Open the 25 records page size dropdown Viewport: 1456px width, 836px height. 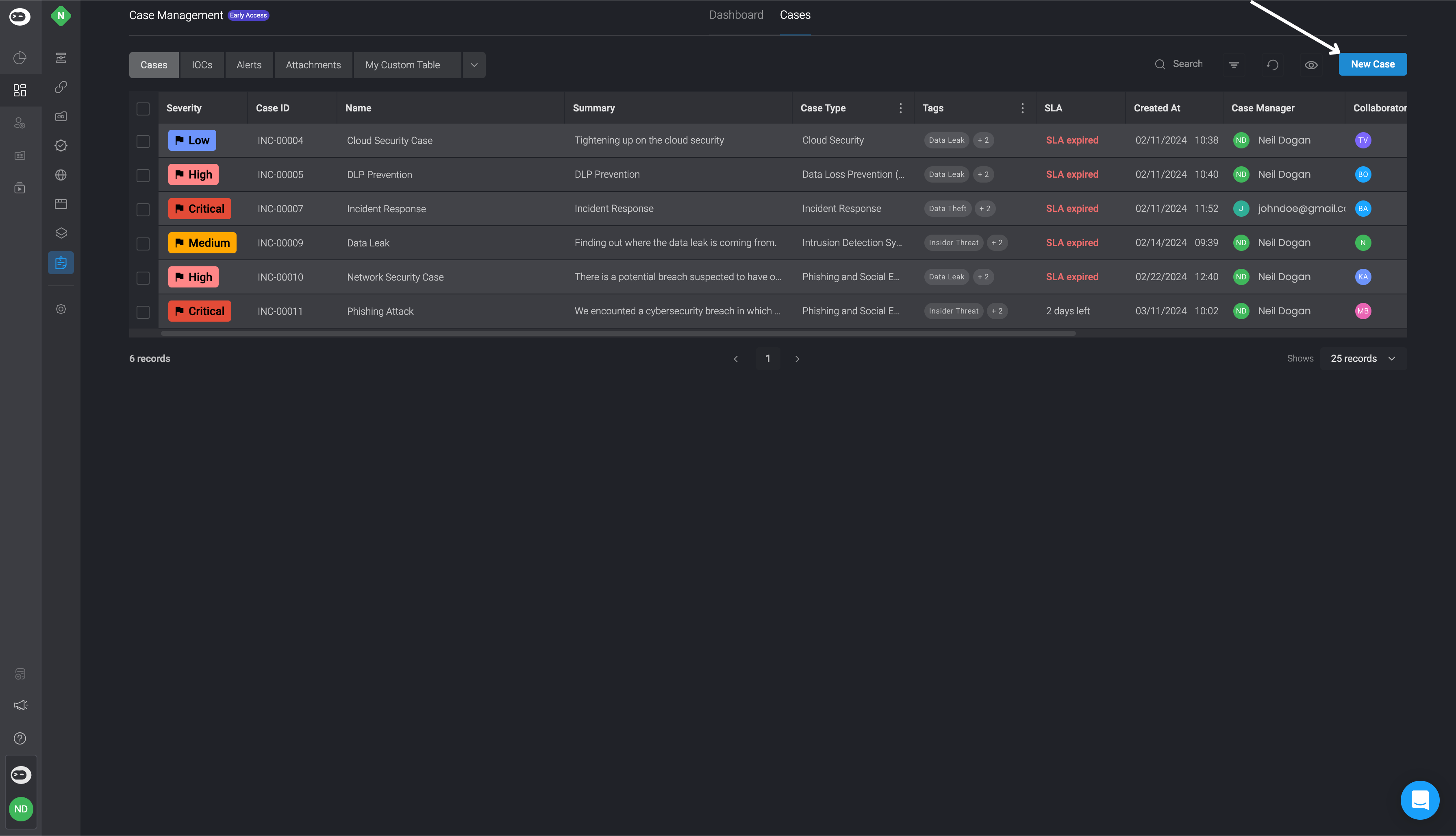1363,358
